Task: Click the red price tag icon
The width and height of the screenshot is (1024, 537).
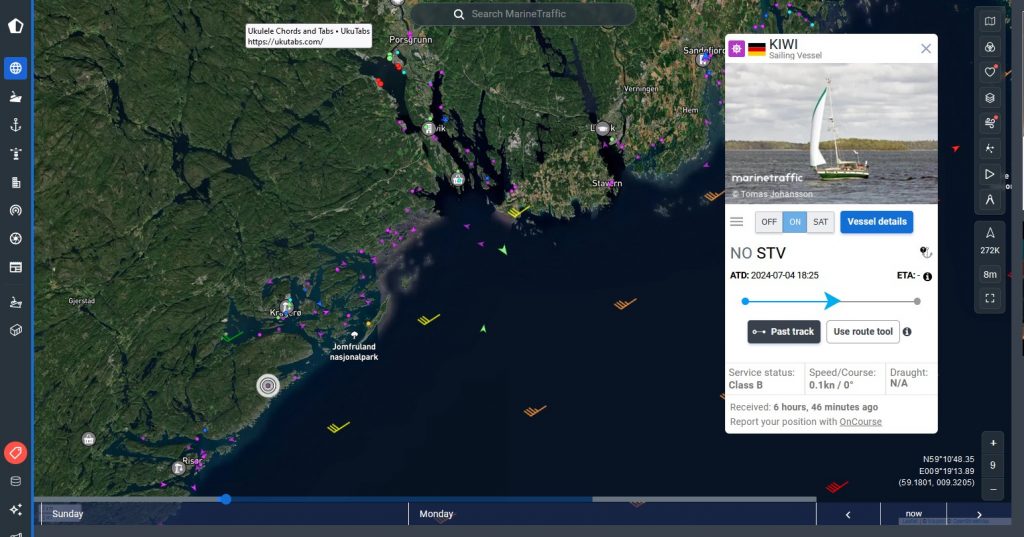Action: pyautogui.click(x=15, y=453)
